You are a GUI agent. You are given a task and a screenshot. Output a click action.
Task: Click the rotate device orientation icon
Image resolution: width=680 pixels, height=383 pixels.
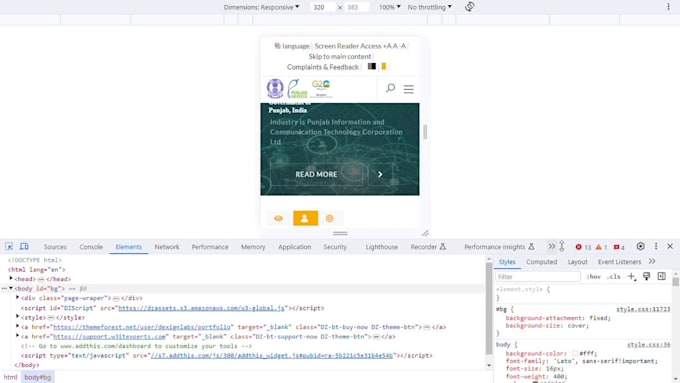coord(470,7)
